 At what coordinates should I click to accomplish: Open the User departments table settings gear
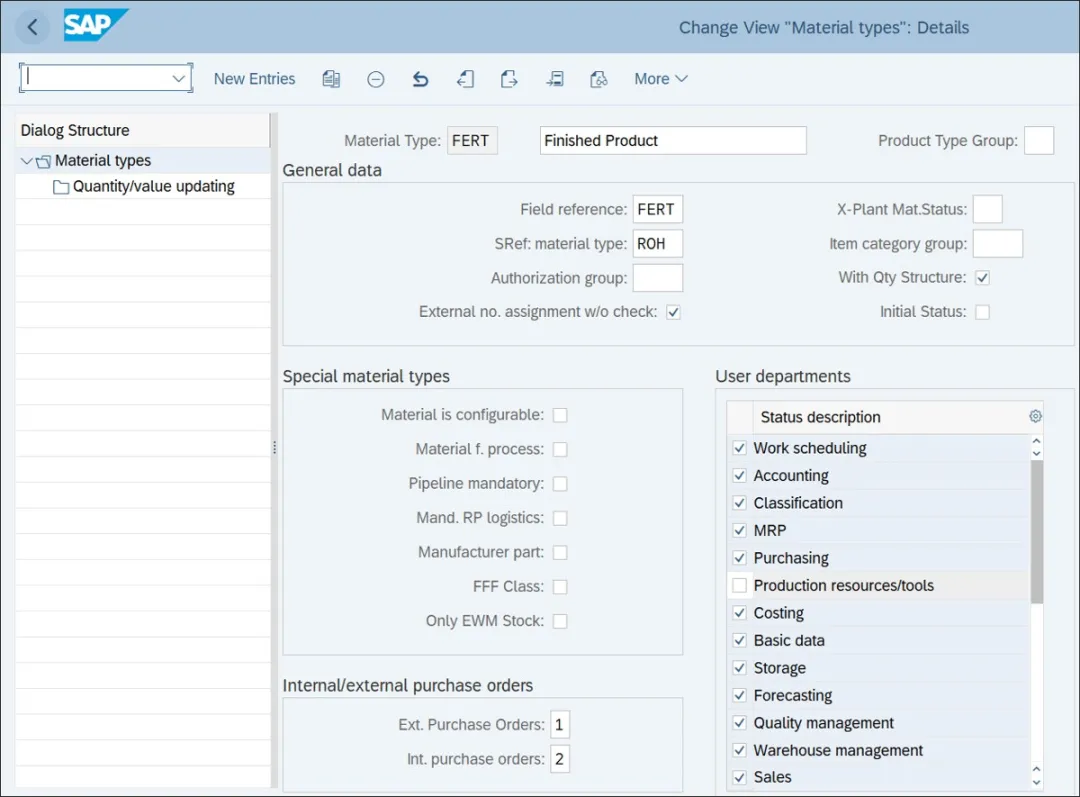click(x=1035, y=416)
